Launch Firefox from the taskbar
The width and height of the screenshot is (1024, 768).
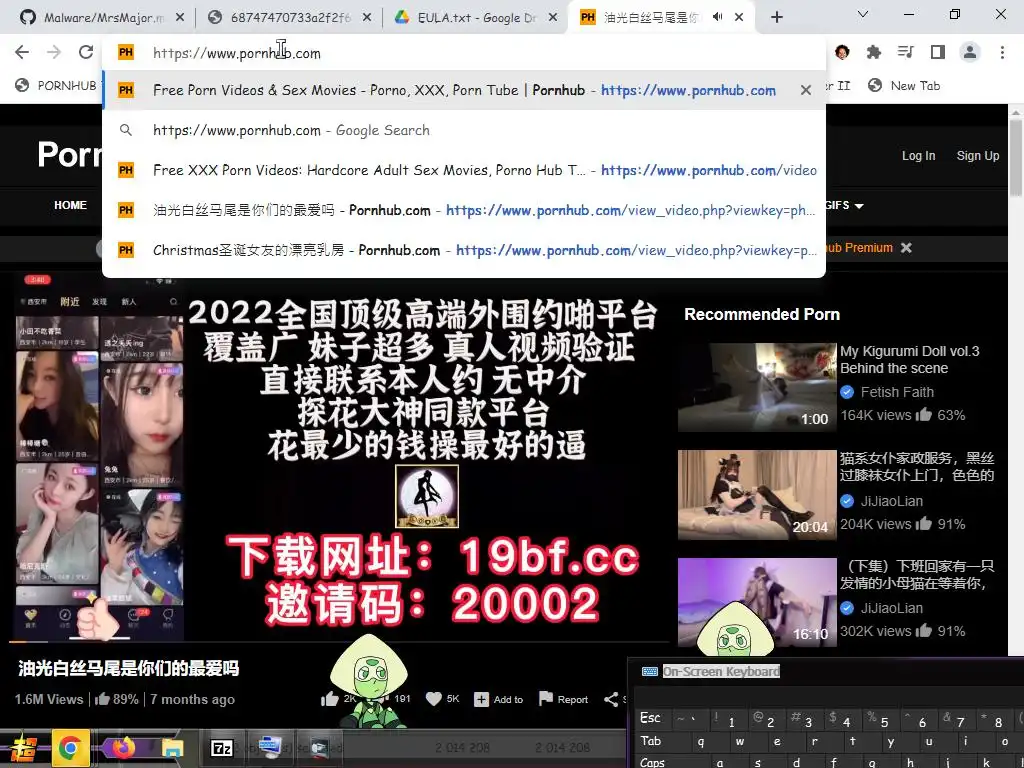coord(121,748)
